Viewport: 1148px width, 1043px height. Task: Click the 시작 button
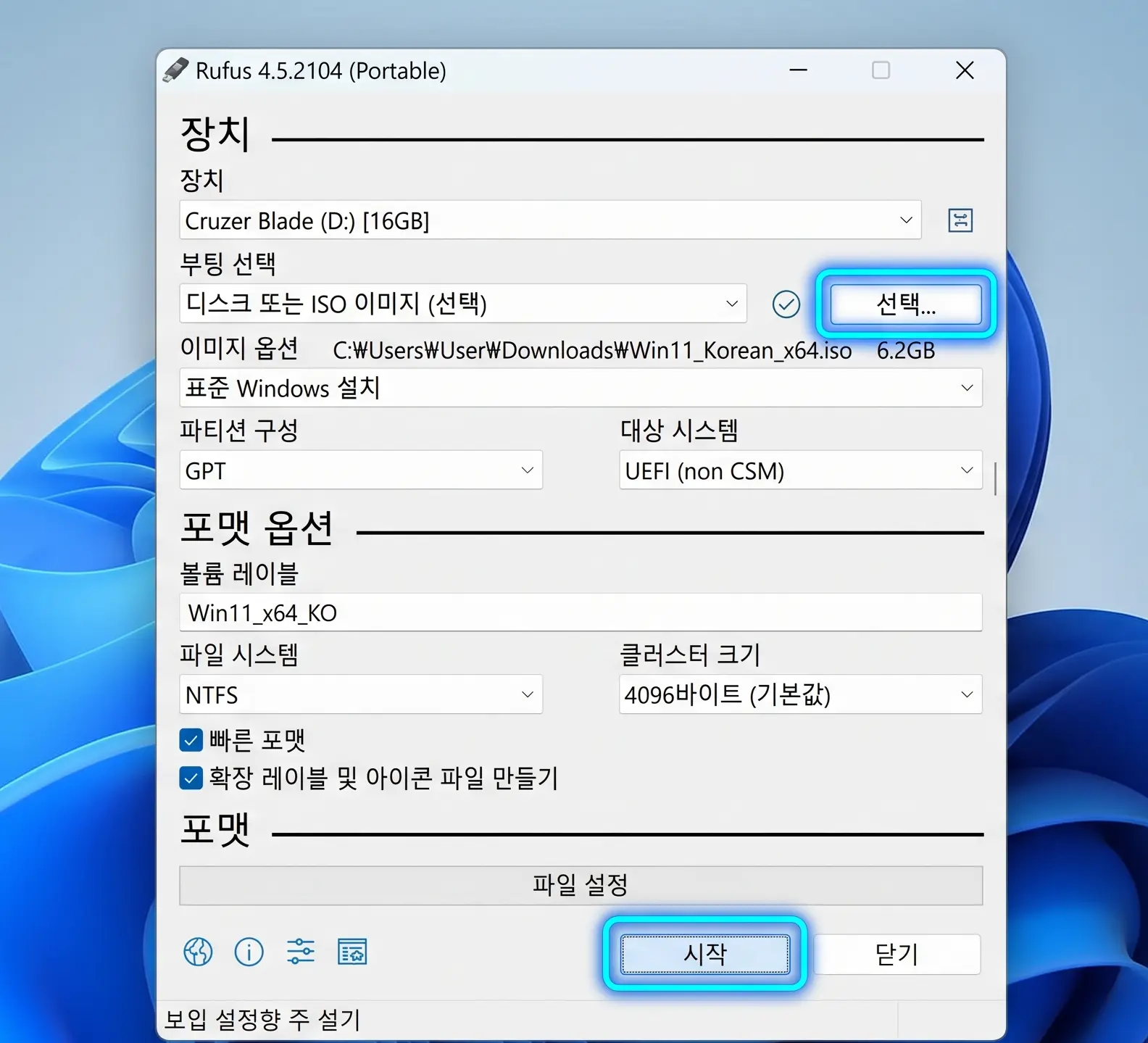(x=705, y=954)
